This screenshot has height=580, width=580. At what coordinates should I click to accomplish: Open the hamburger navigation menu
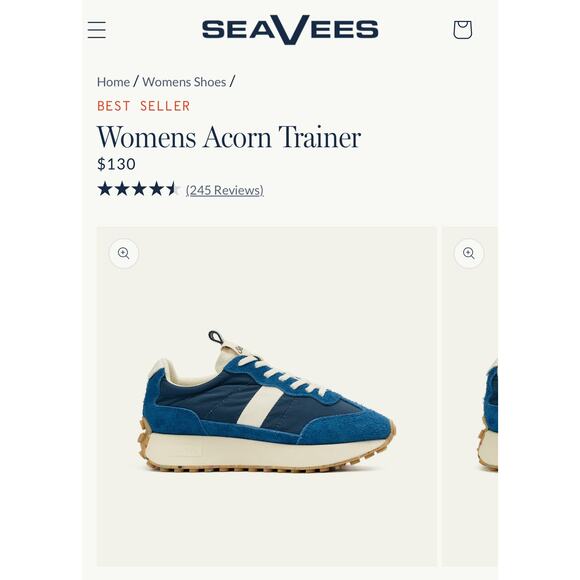click(x=97, y=30)
